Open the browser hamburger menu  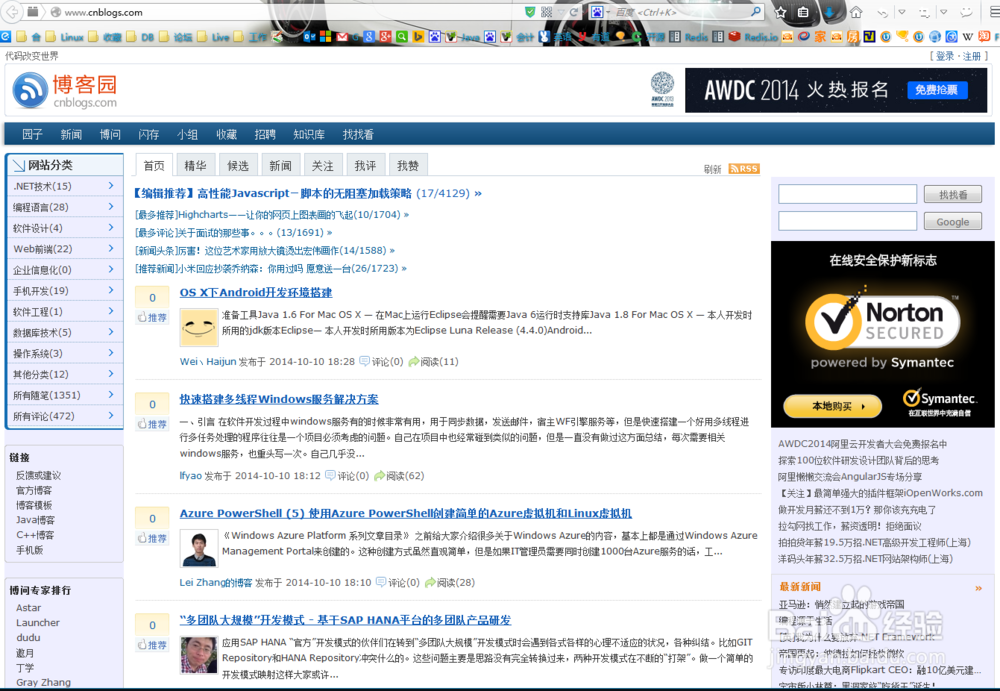tap(993, 11)
